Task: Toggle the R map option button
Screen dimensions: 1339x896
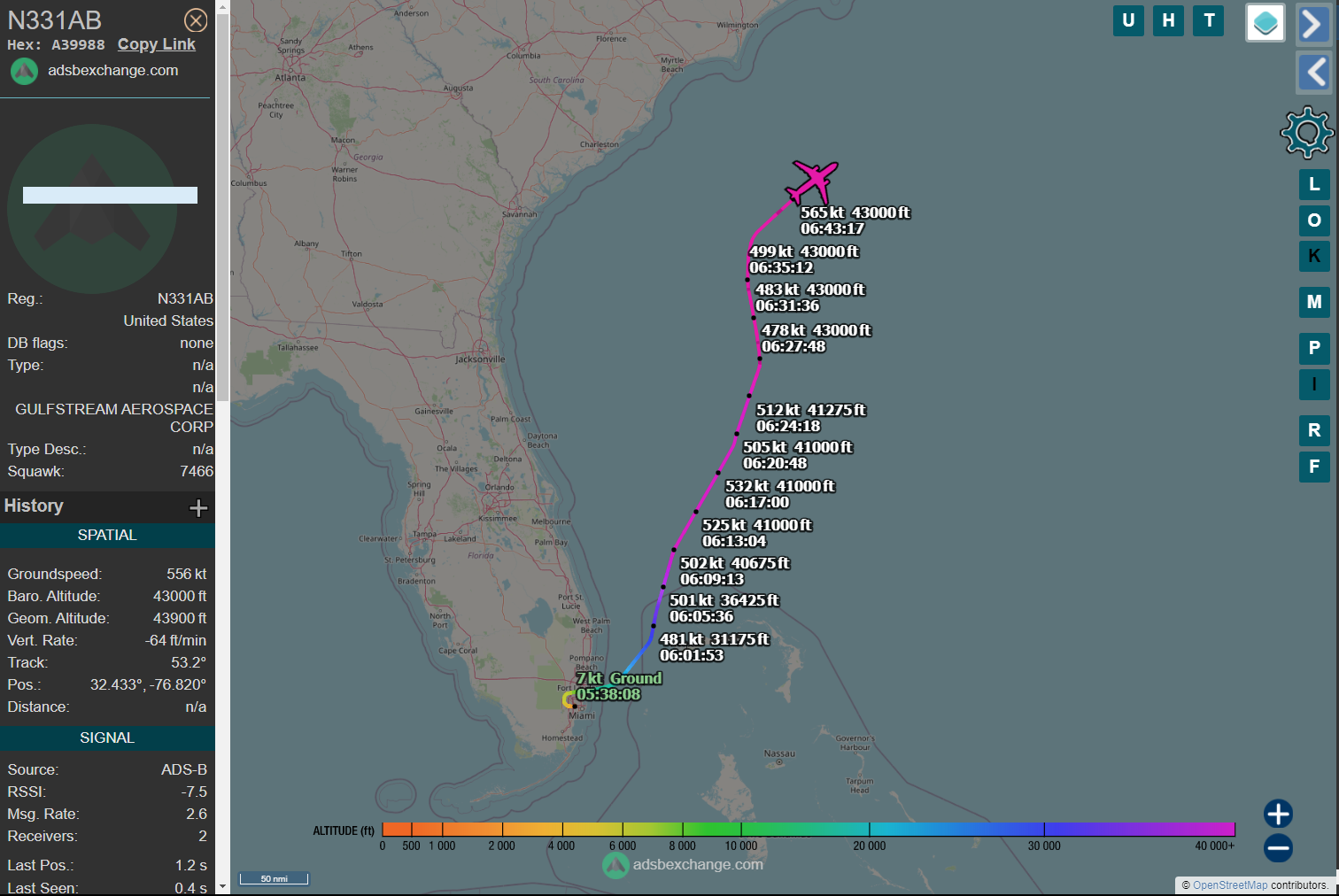Action: [x=1314, y=430]
